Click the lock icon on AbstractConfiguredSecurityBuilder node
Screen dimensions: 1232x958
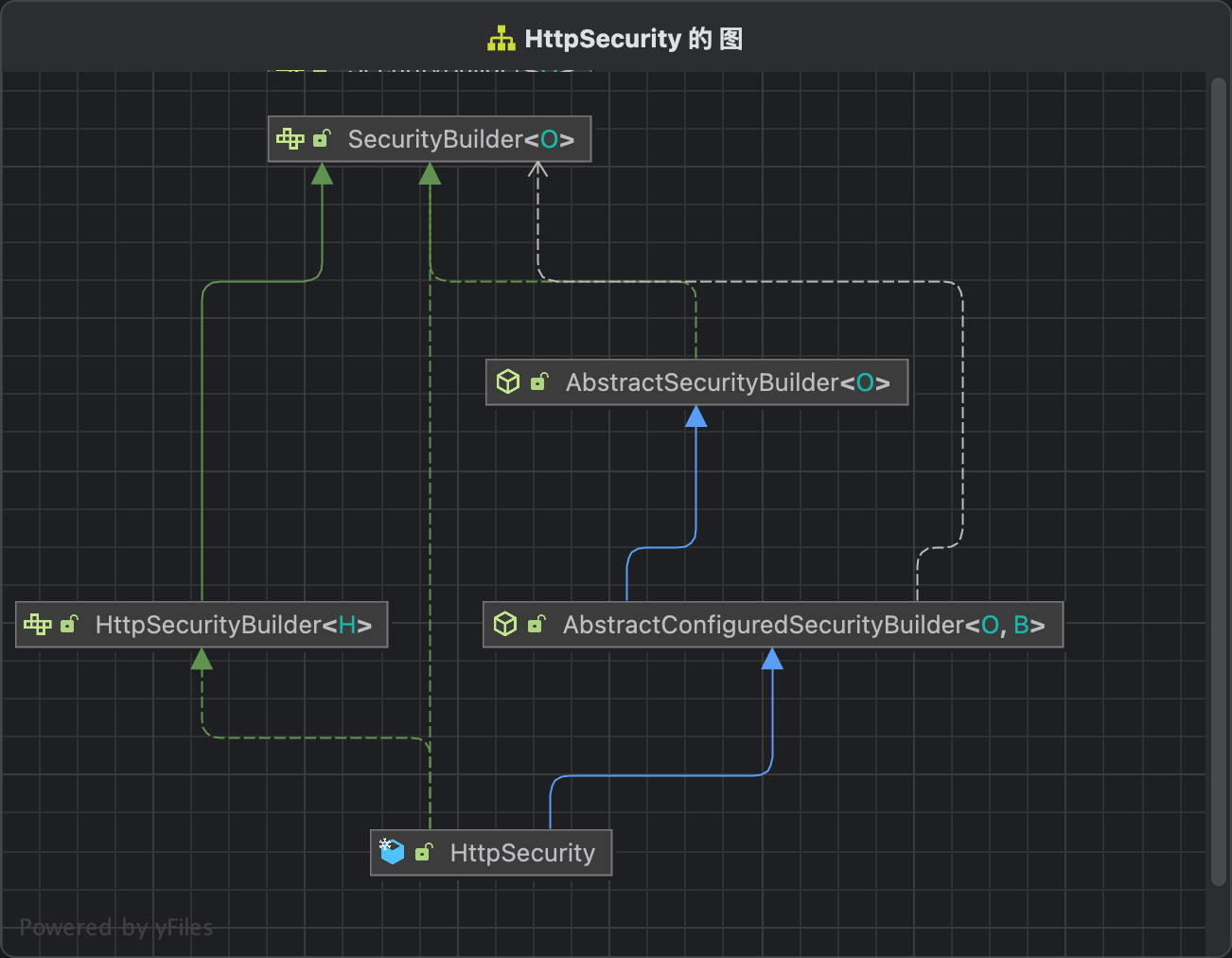pos(537,624)
